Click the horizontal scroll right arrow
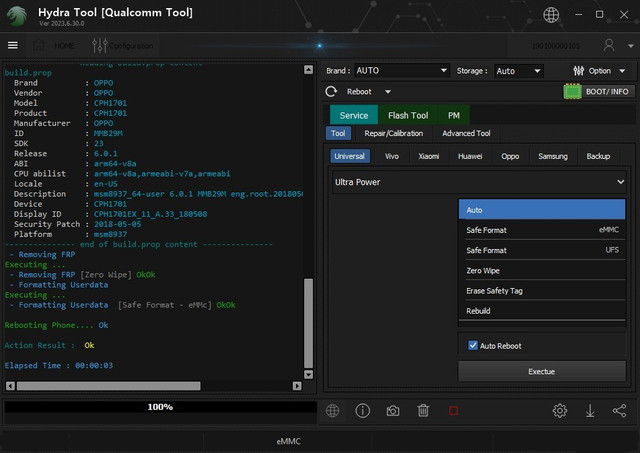Screen dimensions: 640x453 297,386
